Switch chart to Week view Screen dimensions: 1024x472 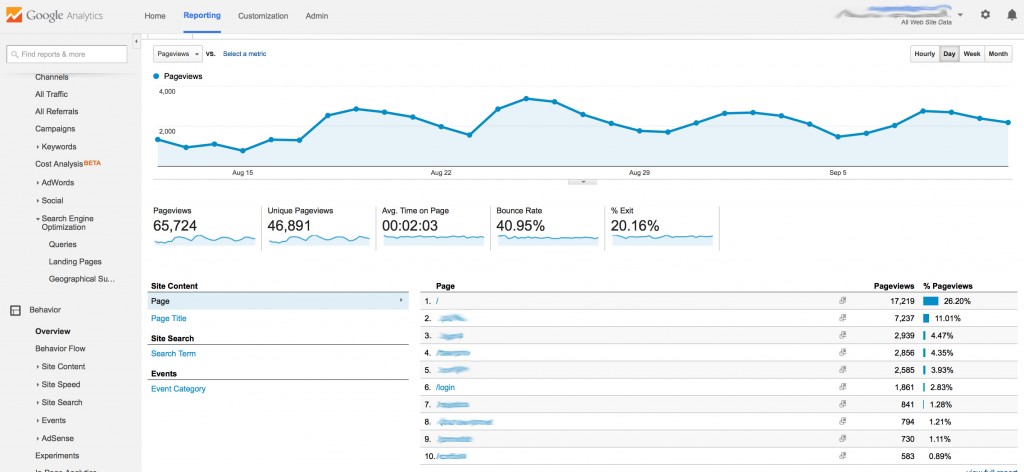point(971,54)
